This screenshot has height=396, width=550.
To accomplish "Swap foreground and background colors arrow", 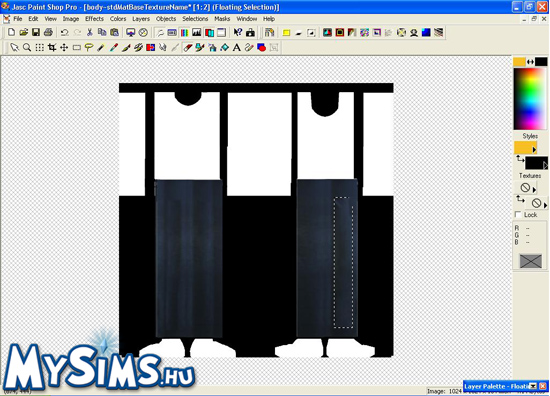I will pyautogui.click(x=530, y=62).
